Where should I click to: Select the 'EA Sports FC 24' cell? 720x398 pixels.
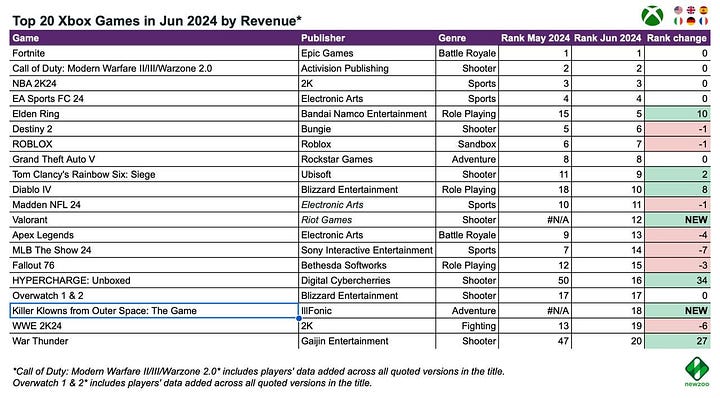pyautogui.click(x=154, y=99)
